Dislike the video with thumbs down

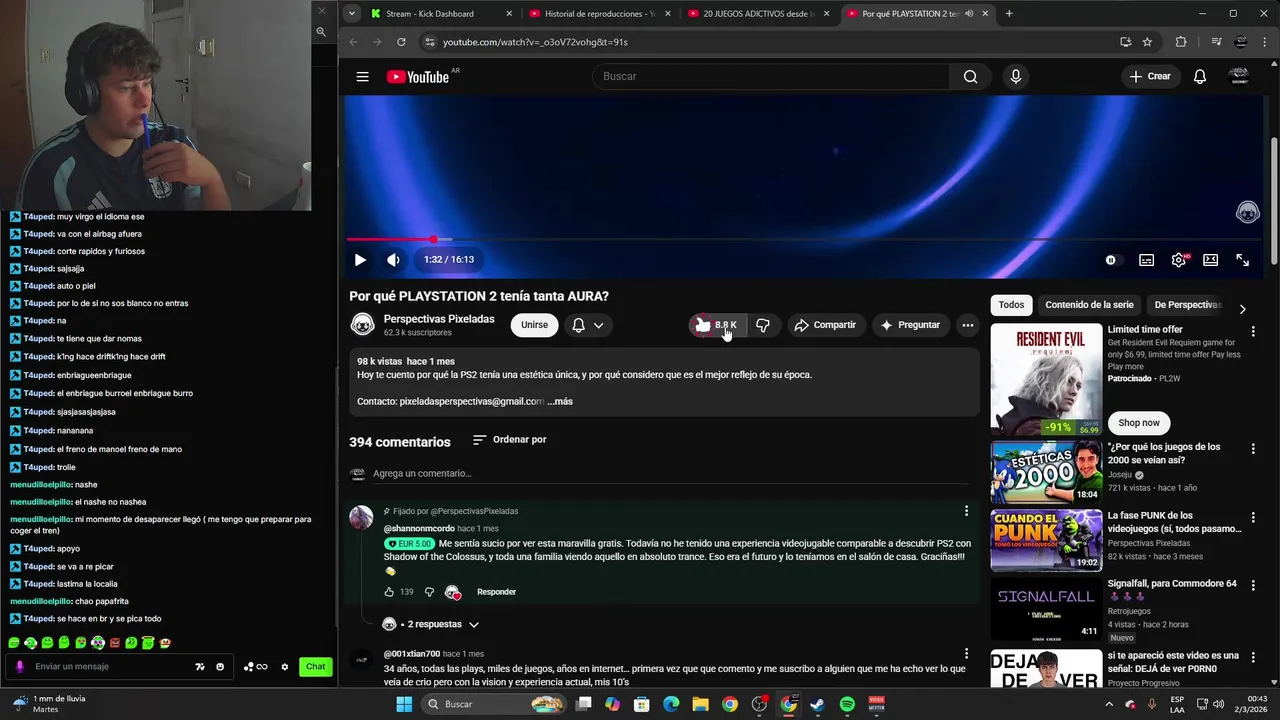763,325
